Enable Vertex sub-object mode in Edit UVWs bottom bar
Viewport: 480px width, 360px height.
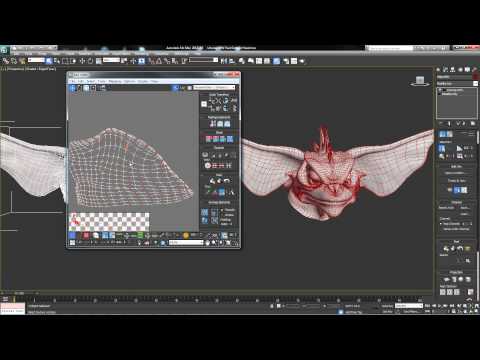[72, 235]
